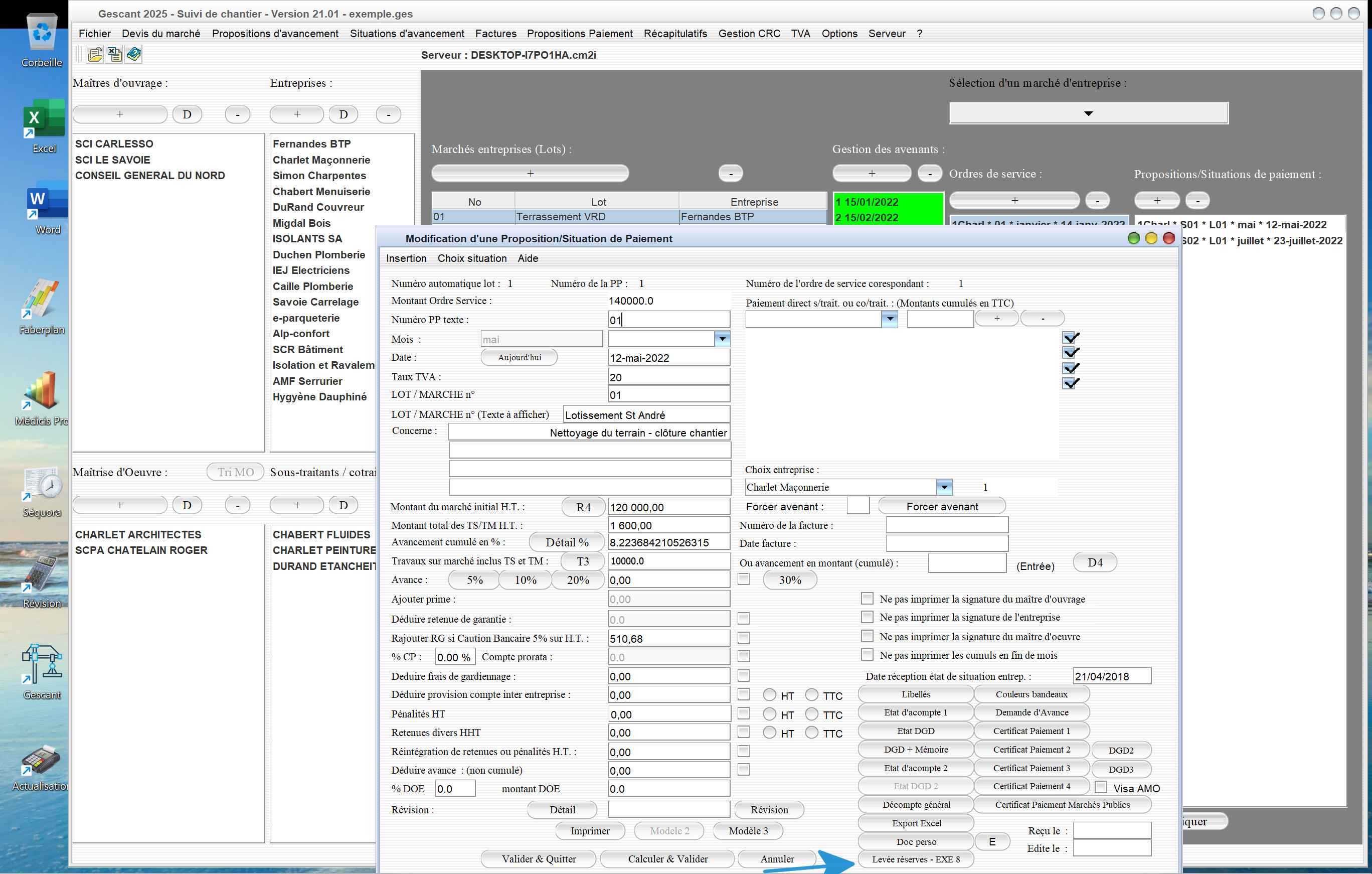Open Choix situation menu in the dialog

coord(472,258)
